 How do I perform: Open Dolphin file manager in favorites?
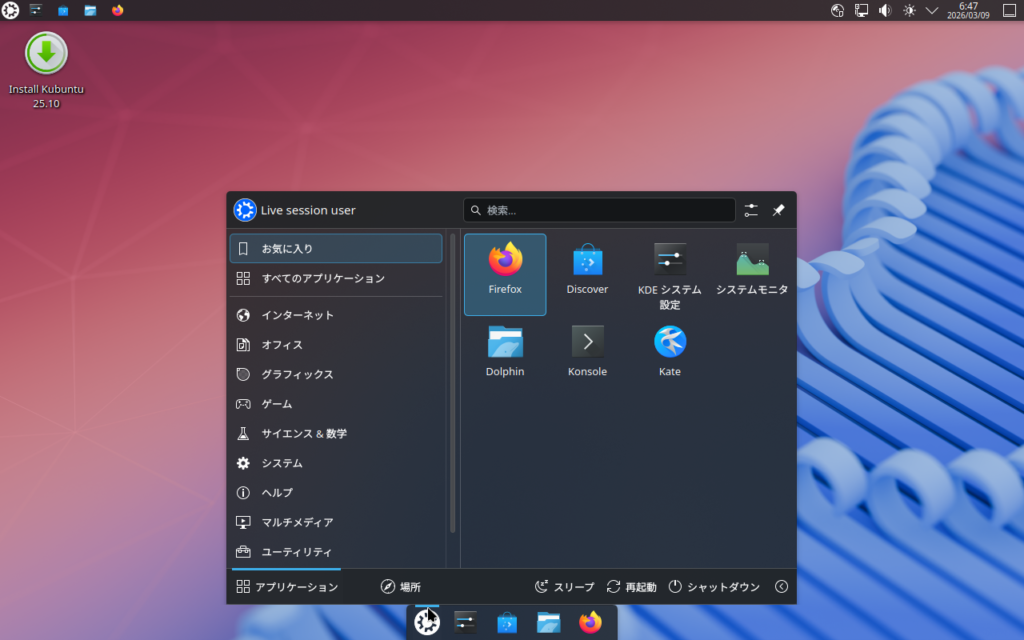tap(505, 354)
